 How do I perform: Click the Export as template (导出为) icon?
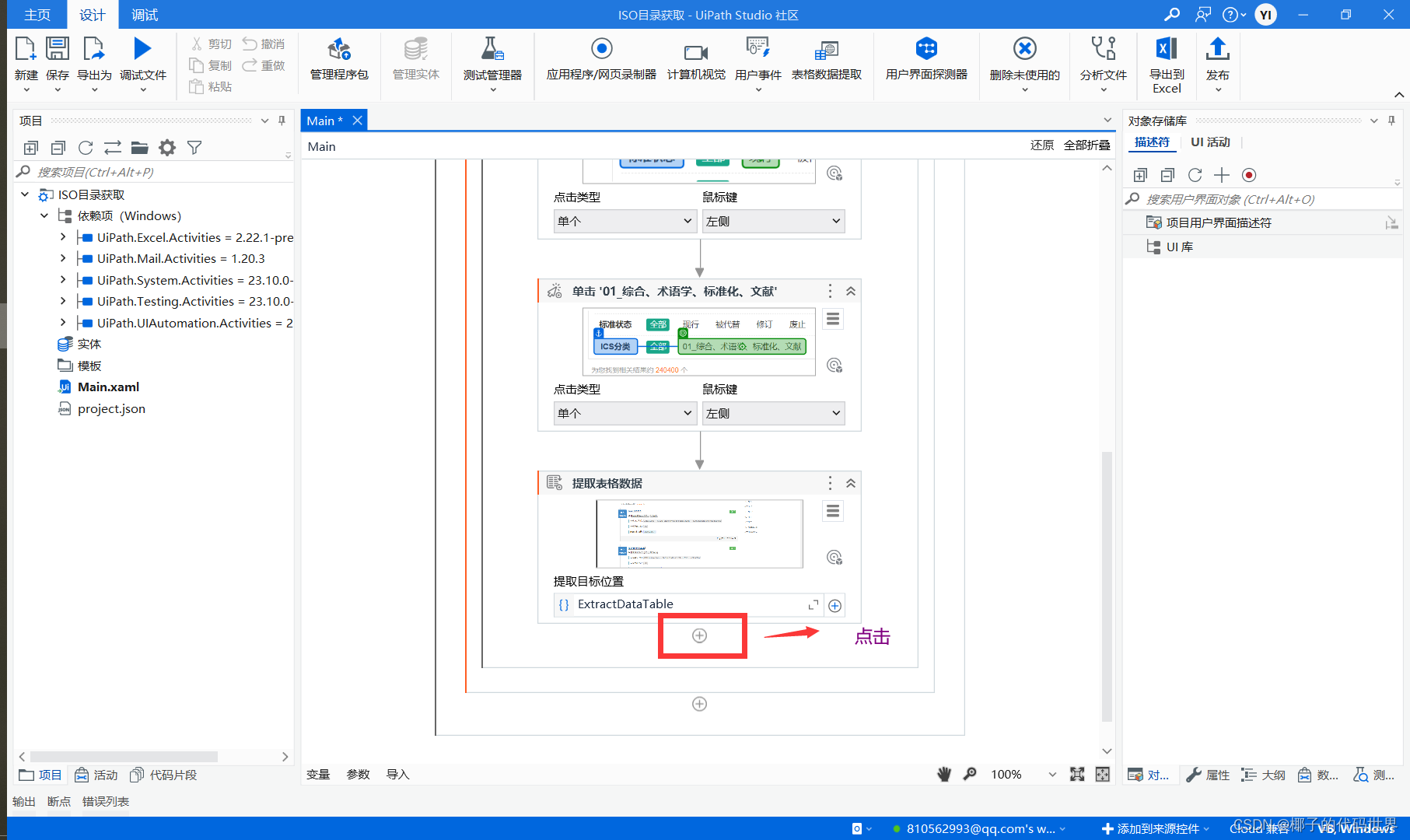(x=94, y=49)
